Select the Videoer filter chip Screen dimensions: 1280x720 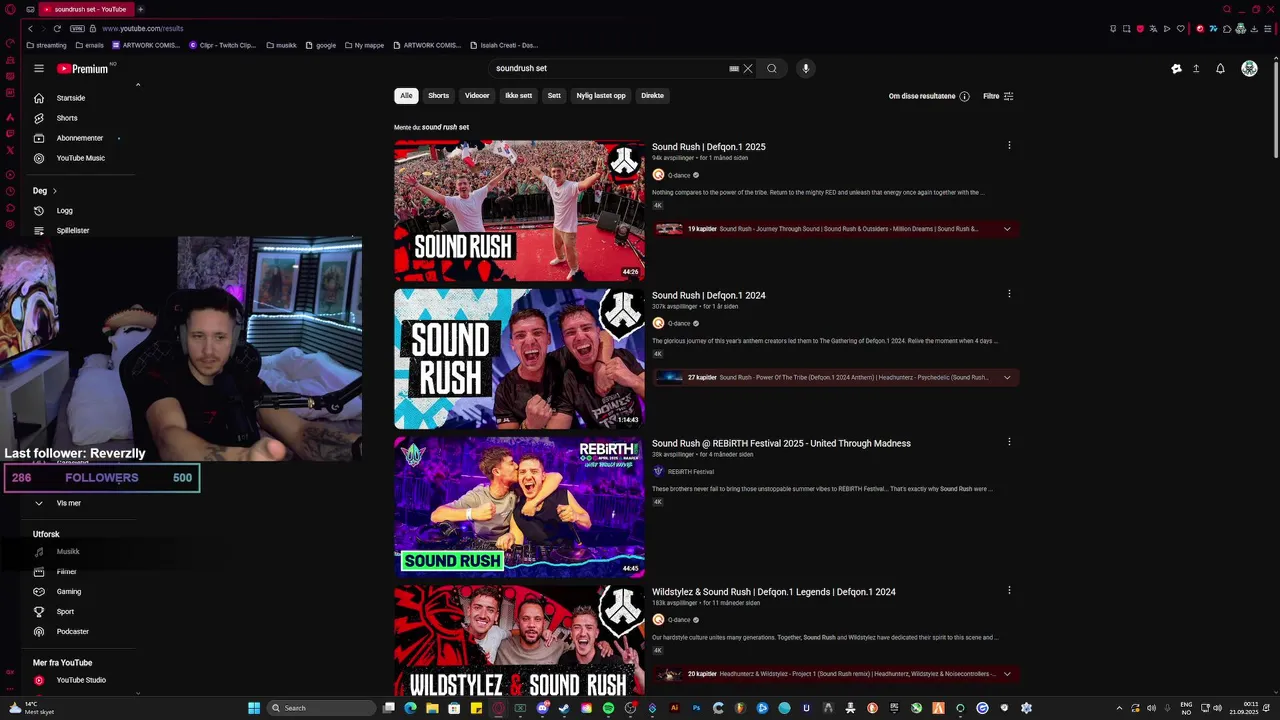477,96
